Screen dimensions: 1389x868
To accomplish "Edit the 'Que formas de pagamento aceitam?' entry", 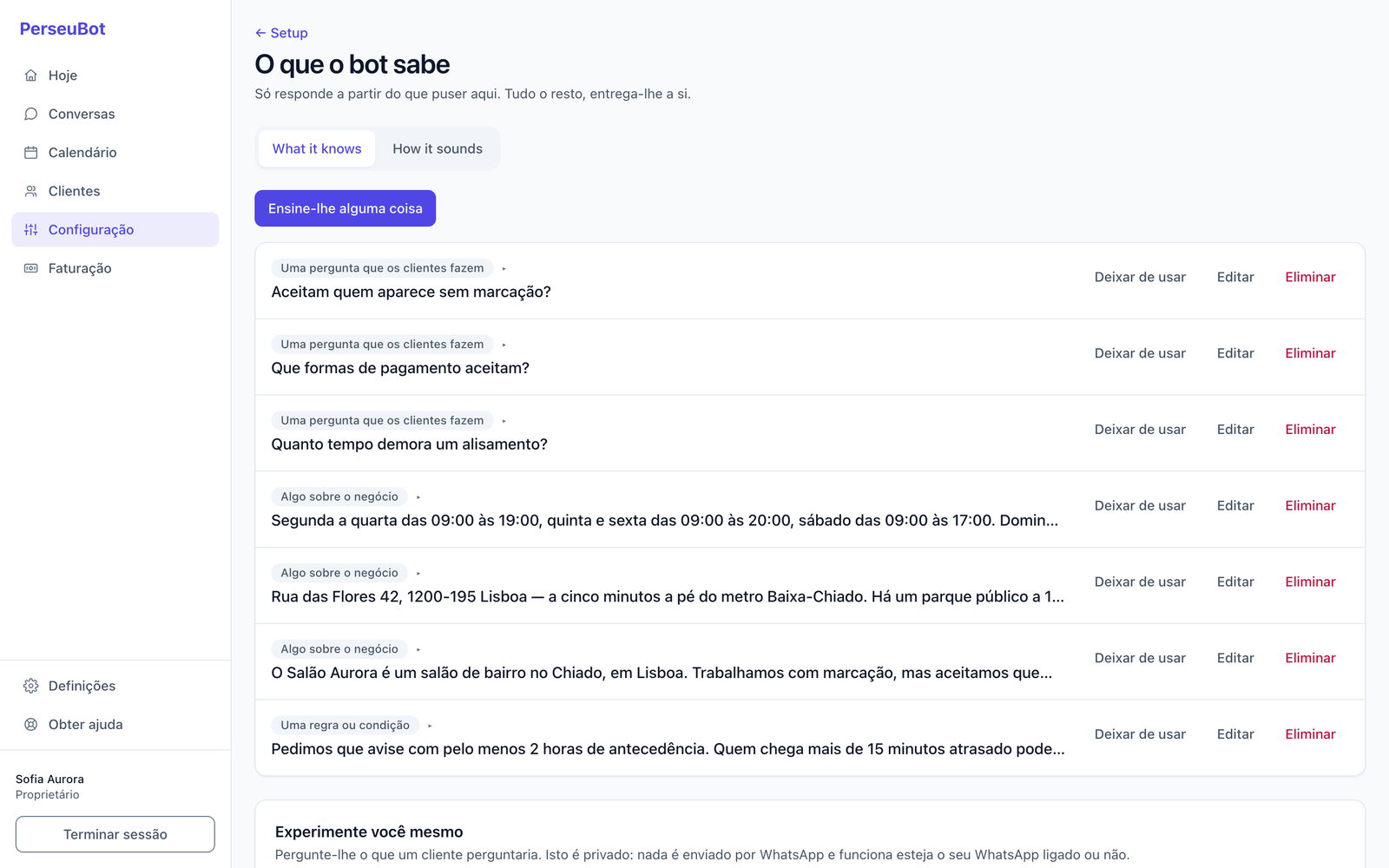I will tap(1235, 353).
